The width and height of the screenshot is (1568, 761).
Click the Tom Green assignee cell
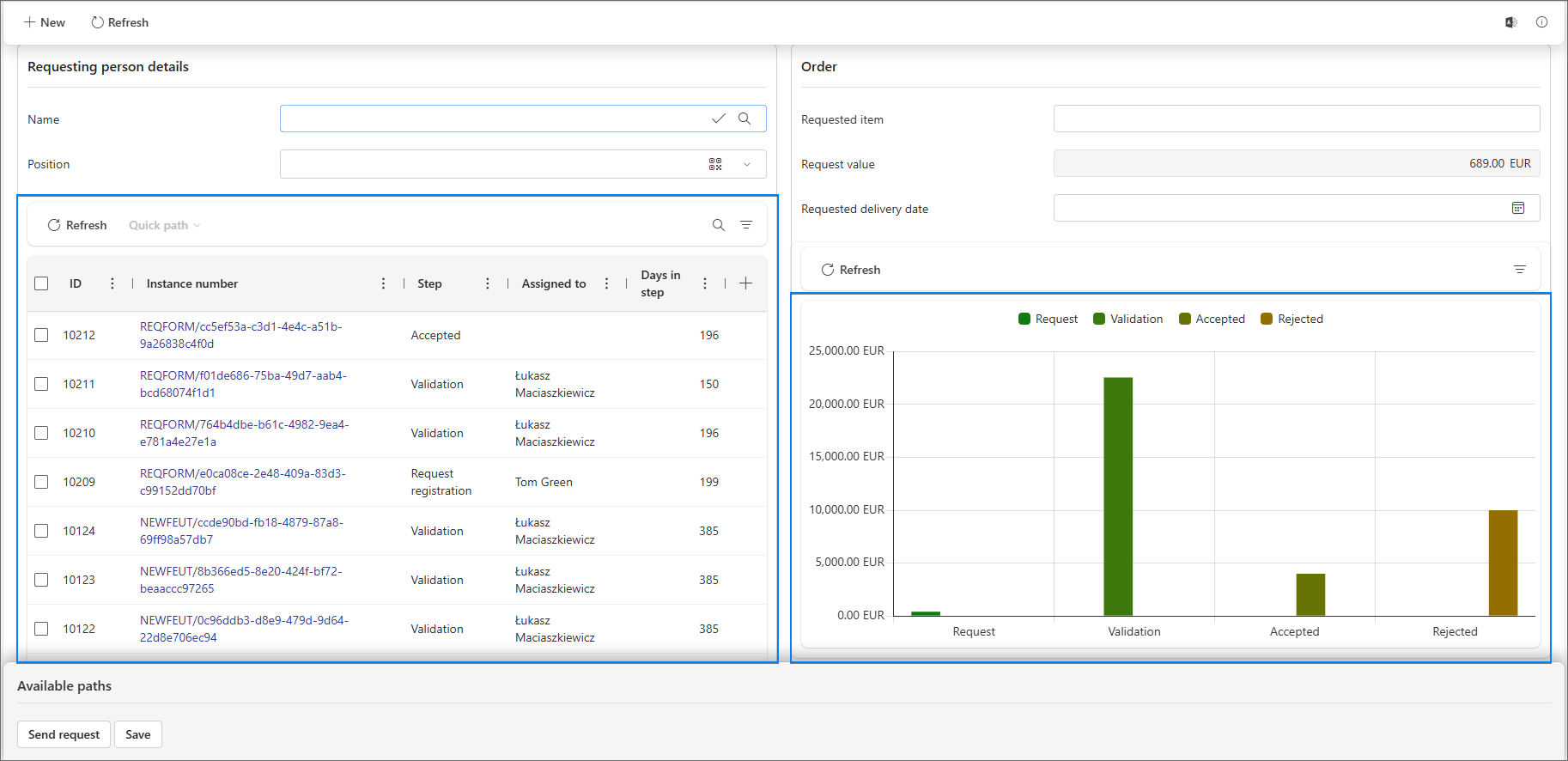(544, 482)
